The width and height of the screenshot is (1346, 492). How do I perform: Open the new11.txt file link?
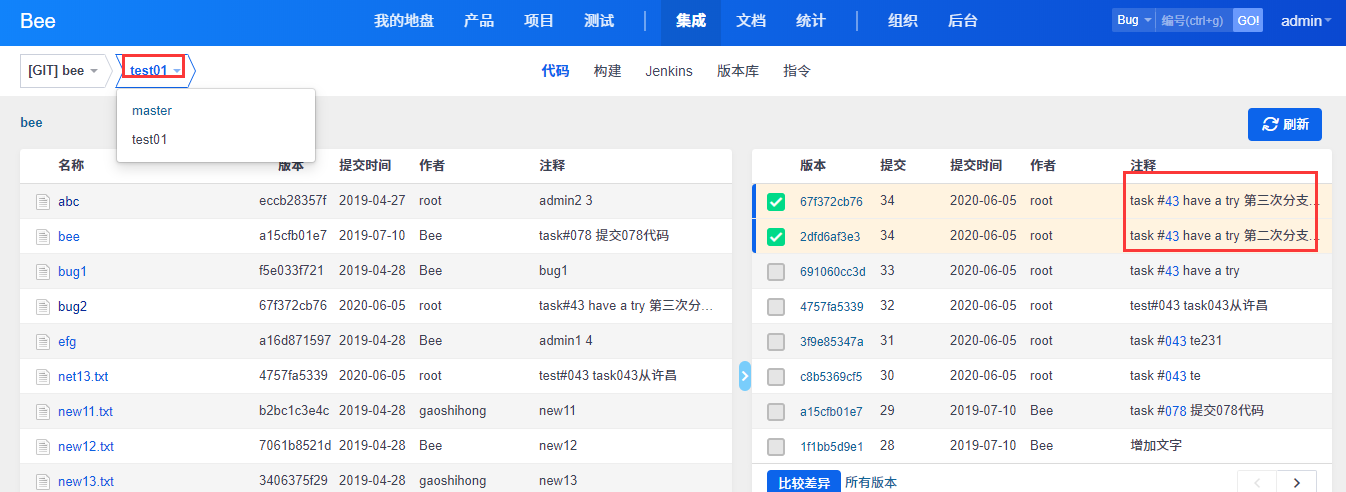[x=85, y=412]
